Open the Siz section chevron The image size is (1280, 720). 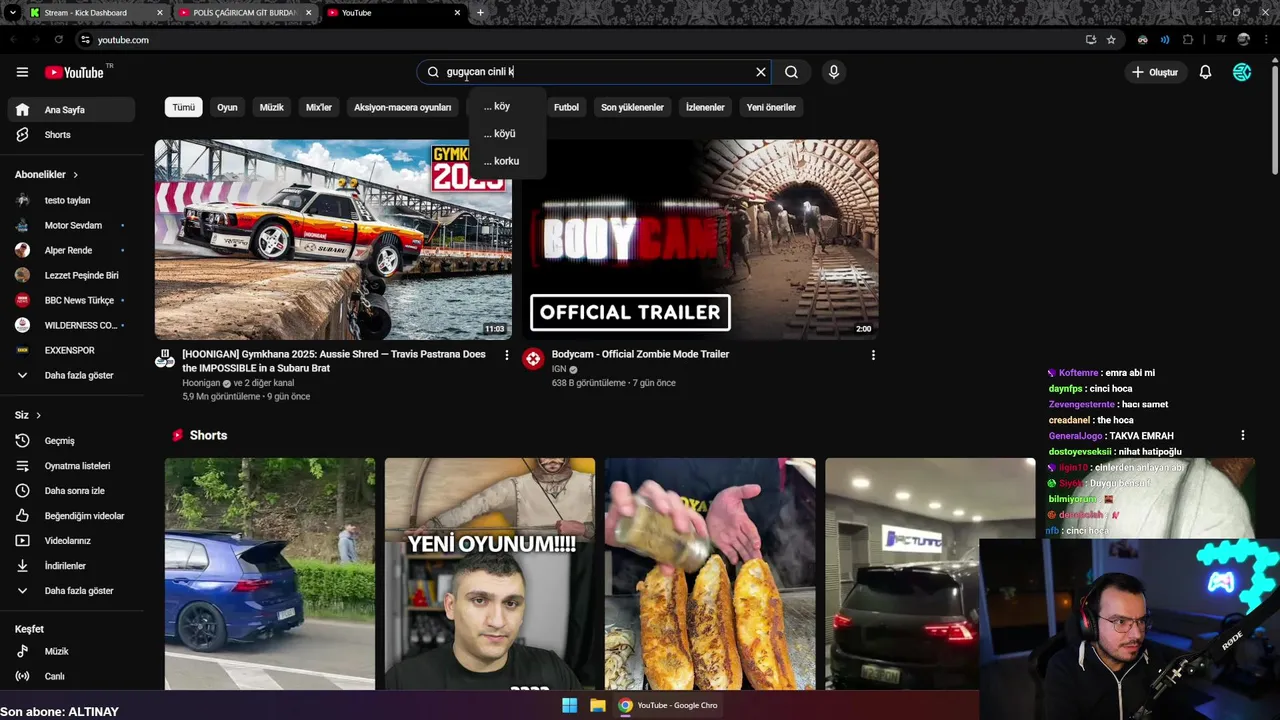coord(38,415)
